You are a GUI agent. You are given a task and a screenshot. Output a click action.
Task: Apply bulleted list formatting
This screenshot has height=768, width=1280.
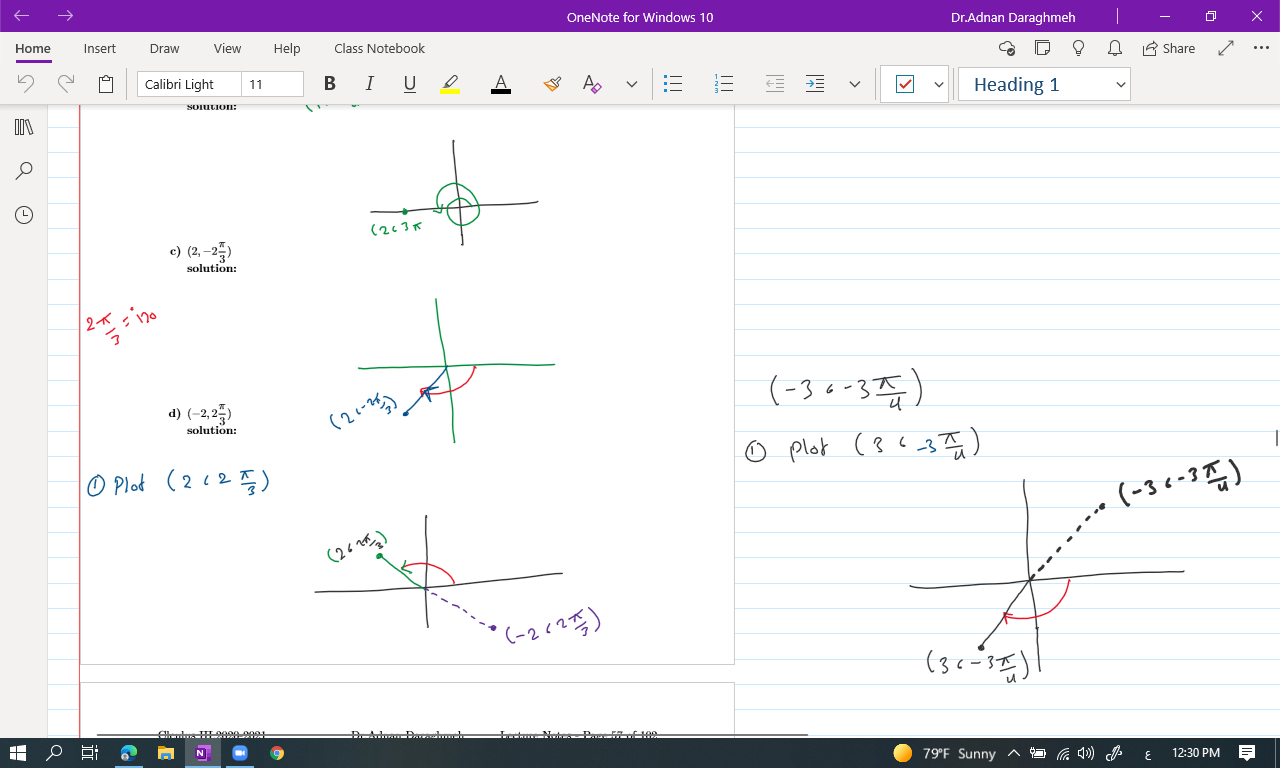674,85
